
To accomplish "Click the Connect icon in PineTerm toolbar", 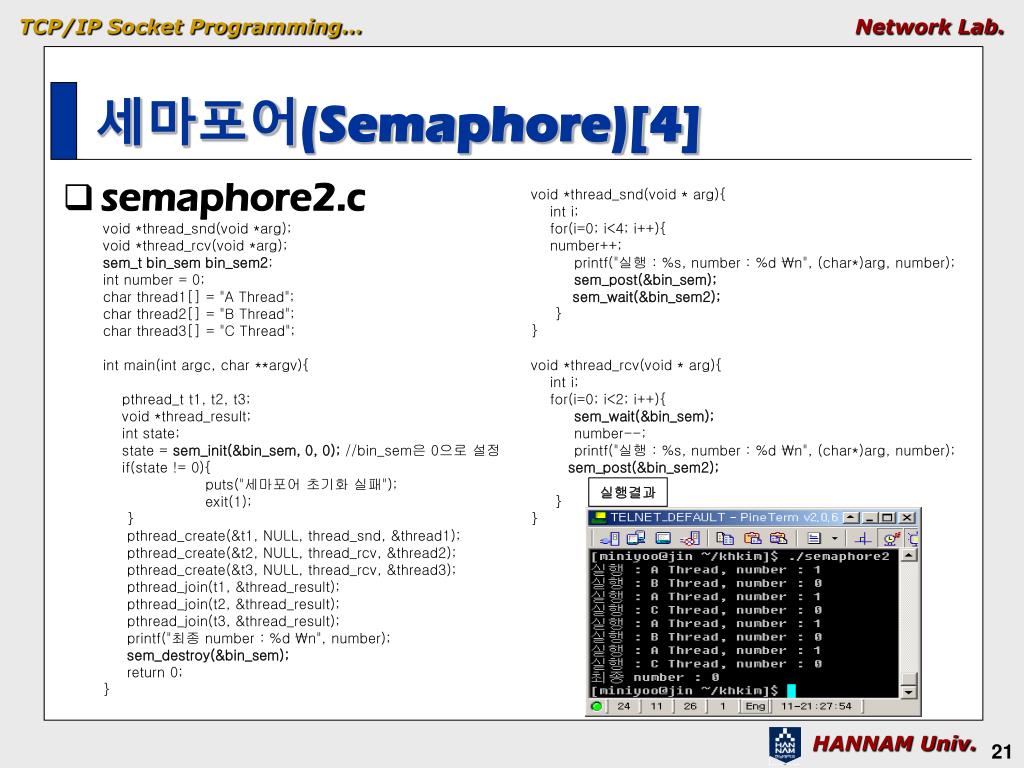I will coord(609,539).
